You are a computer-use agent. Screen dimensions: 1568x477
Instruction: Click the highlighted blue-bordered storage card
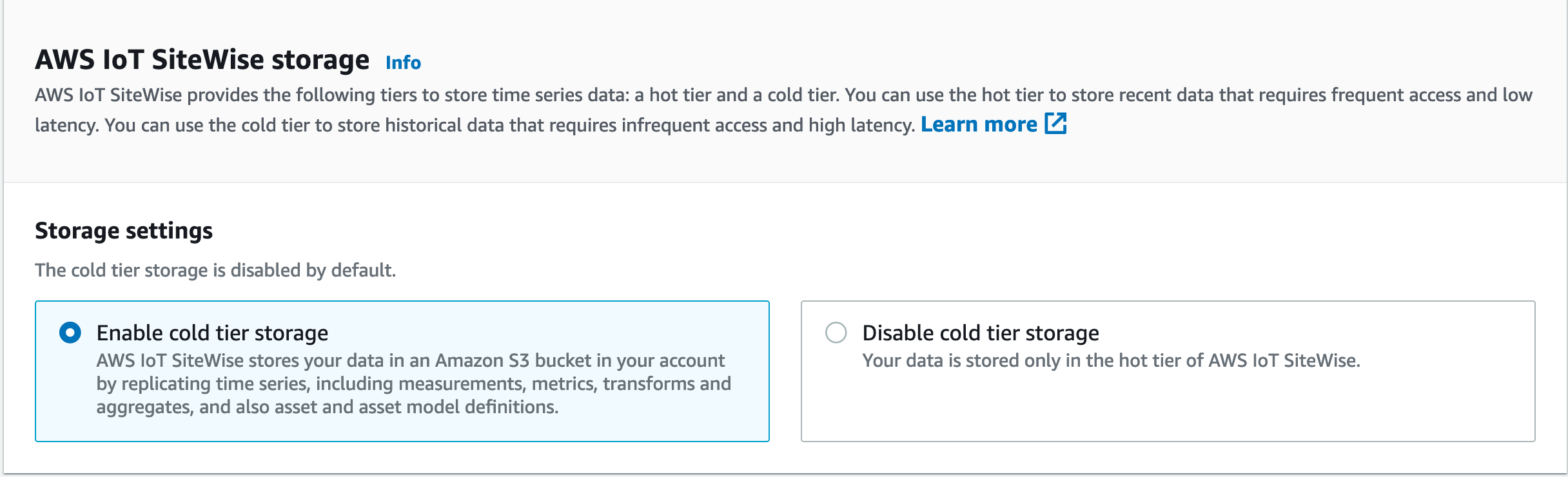pyautogui.click(x=402, y=371)
